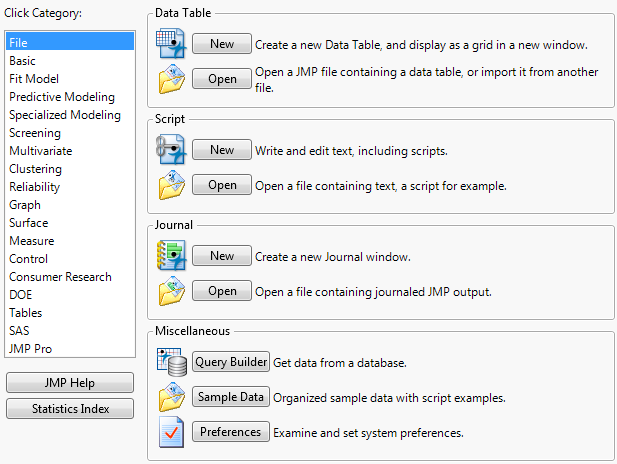Screen dimensions: 617x464
Task: Choose Predictive Modeling in the category list
Action: [x=62, y=97]
